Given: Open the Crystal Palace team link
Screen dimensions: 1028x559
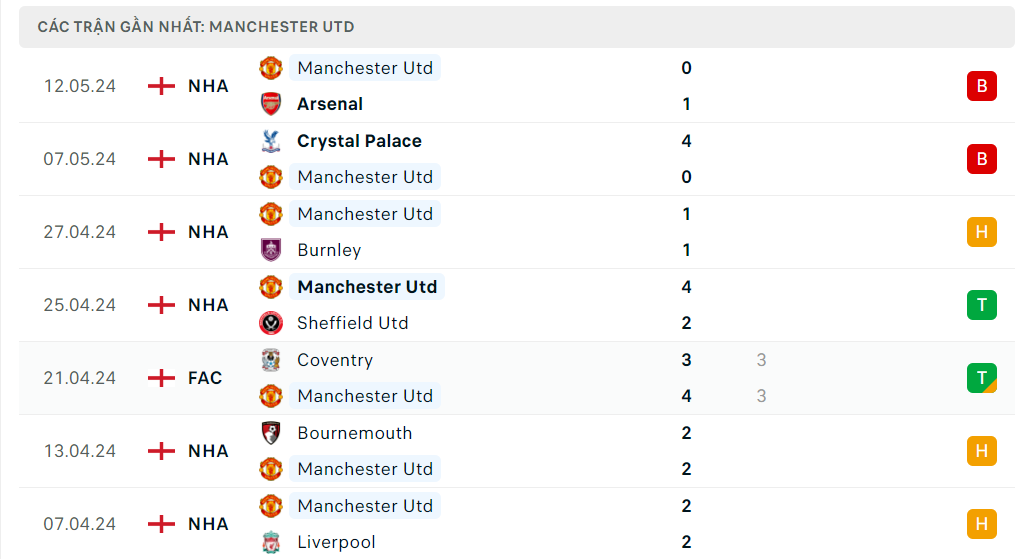Looking at the screenshot, I should coord(359,141).
